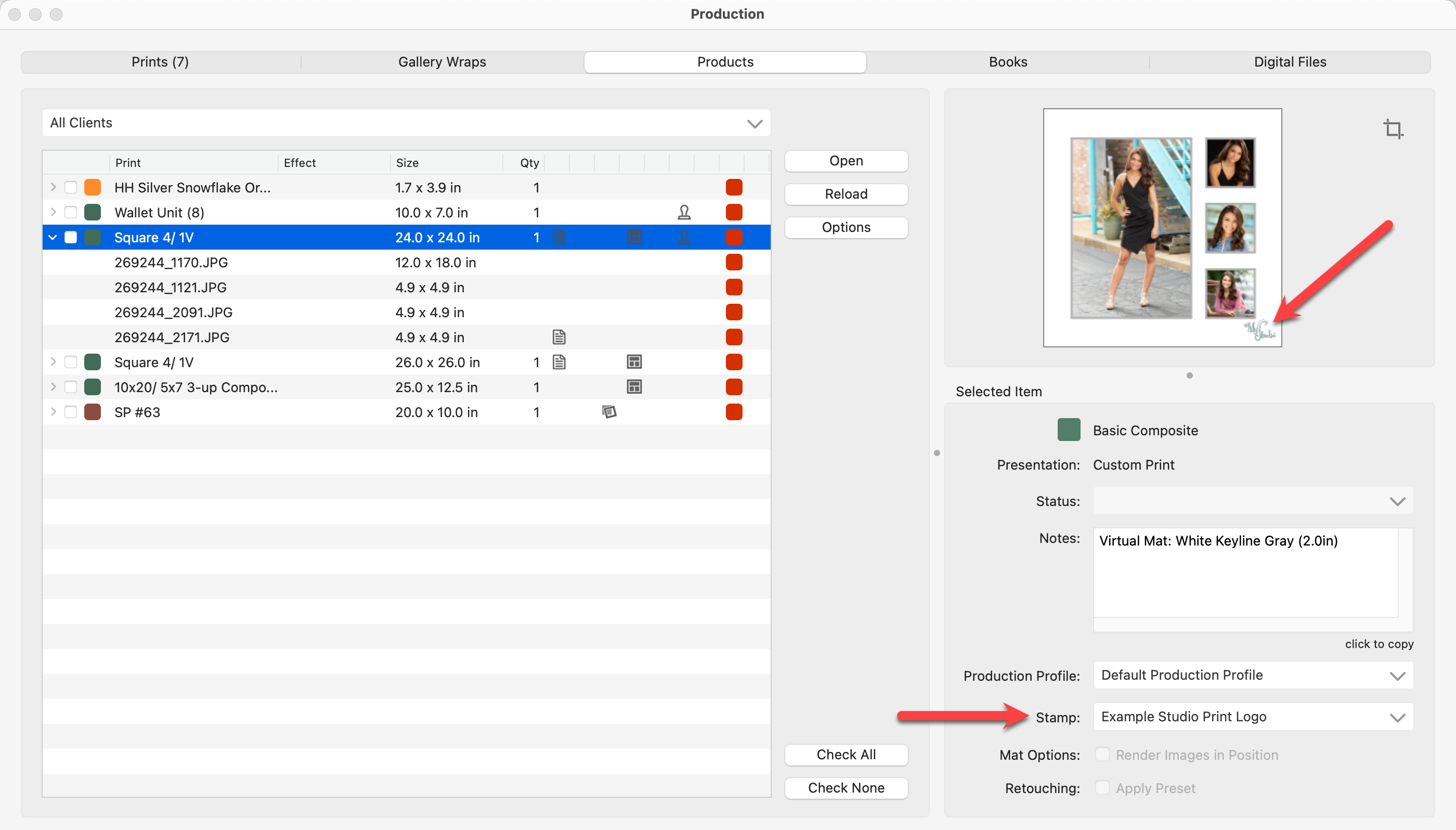1456x830 pixels.
Task: Click the Reload button
Action: point(846,194)
